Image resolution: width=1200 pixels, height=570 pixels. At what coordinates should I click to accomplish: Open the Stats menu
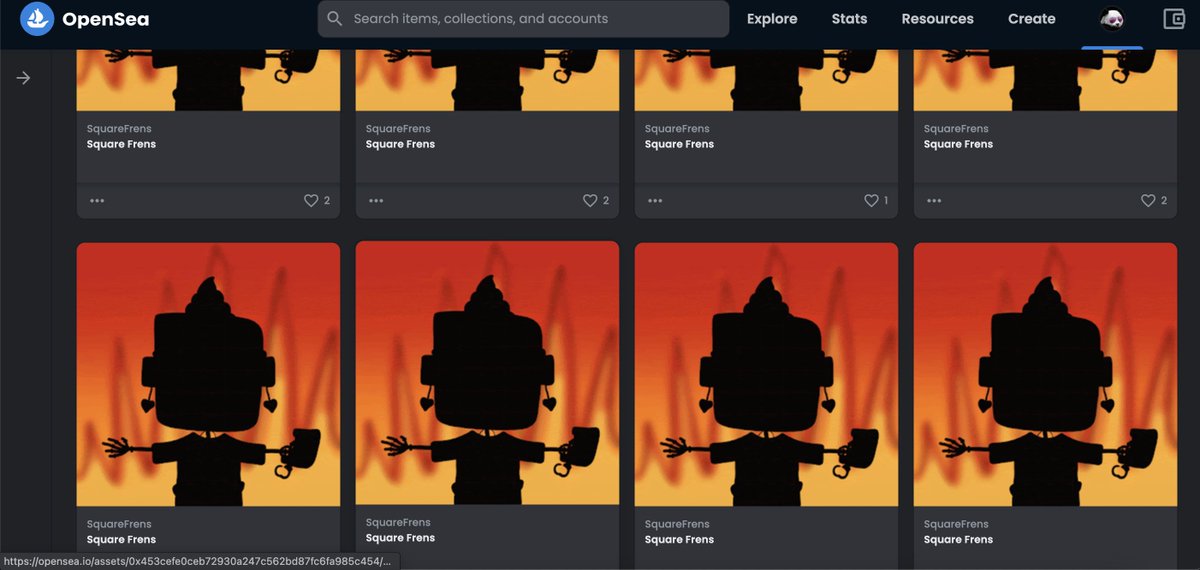pos(849,19)
